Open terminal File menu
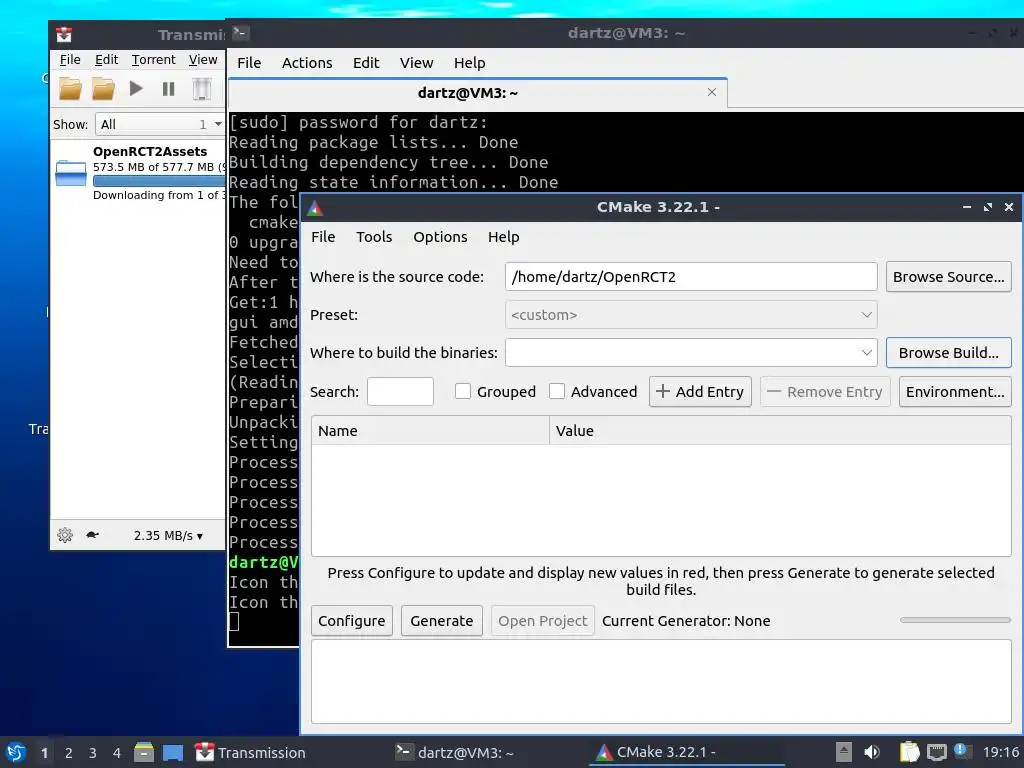 tap(249, 63)
